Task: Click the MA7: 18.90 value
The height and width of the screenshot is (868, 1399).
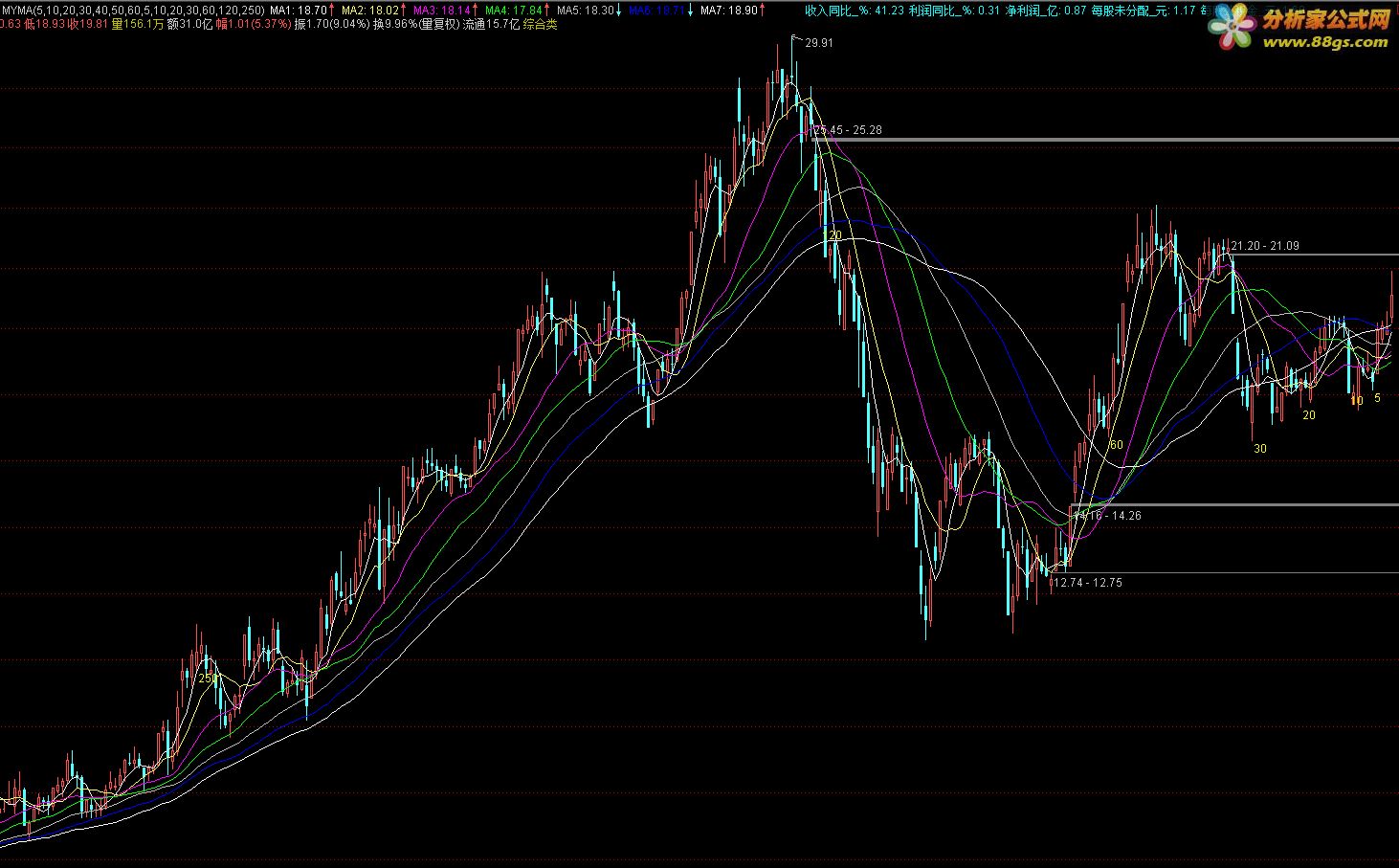Action: pos(729,11)
